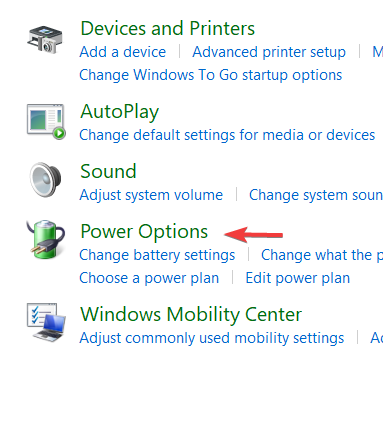Open Windows Mobility Center heading
The width and height of the screenshot is (383, 448).
point(191,314)
